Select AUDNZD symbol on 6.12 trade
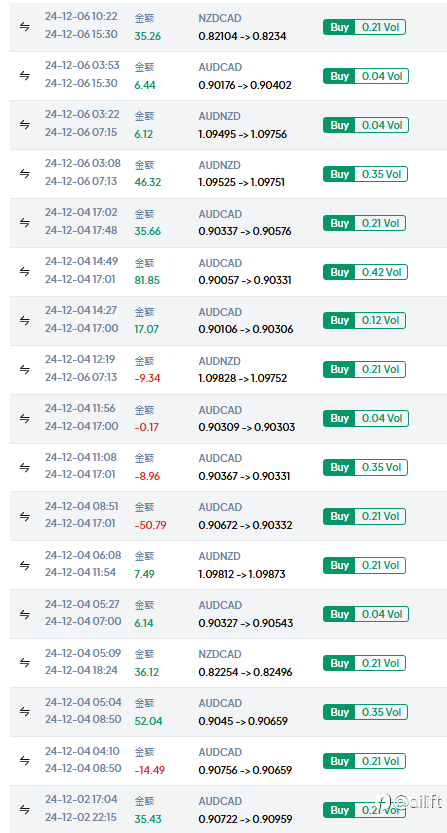Screen dimensions: 447x833 click(x=220, y=116)
